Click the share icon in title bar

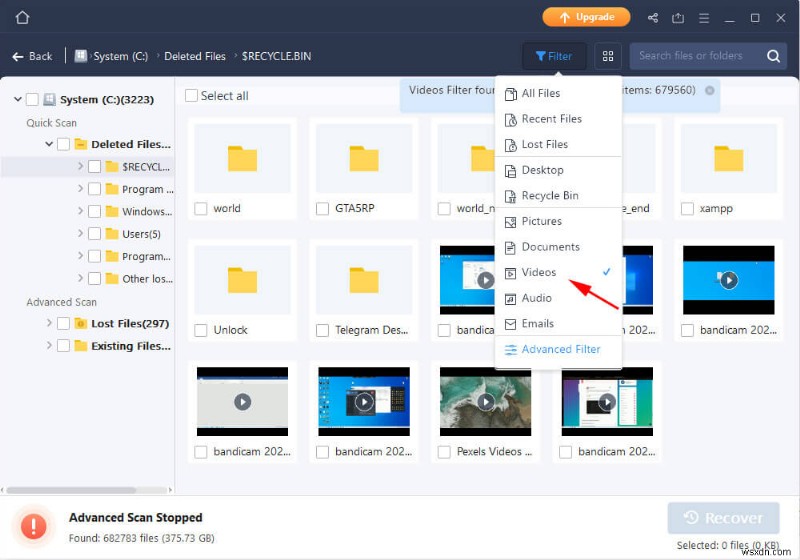[653, 18]
